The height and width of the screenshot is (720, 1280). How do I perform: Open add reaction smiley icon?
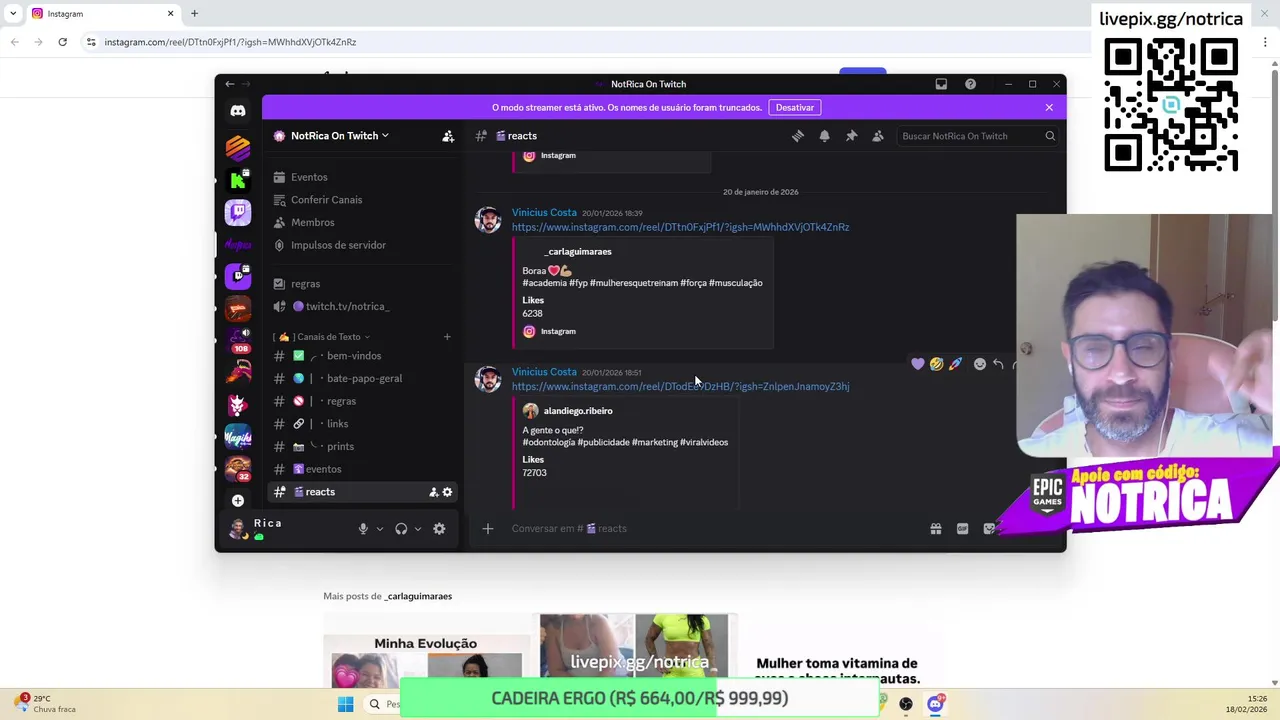click(x=980, y=364)
